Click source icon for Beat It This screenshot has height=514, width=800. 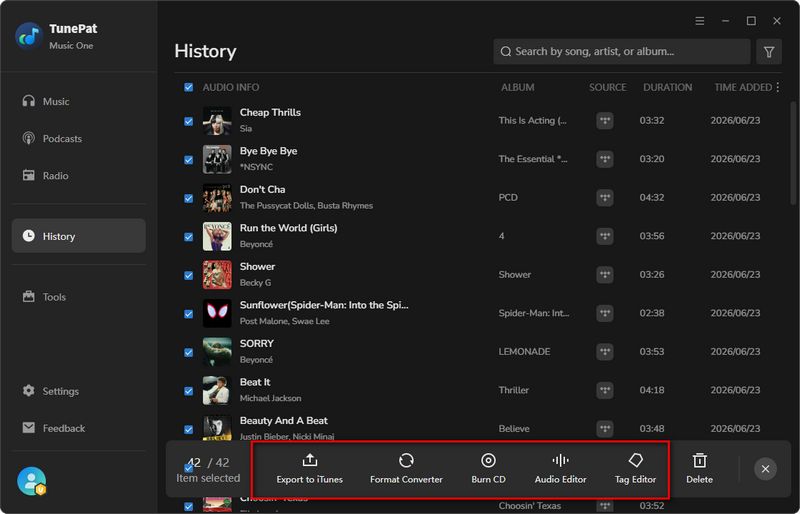click(x=605, y=390)
